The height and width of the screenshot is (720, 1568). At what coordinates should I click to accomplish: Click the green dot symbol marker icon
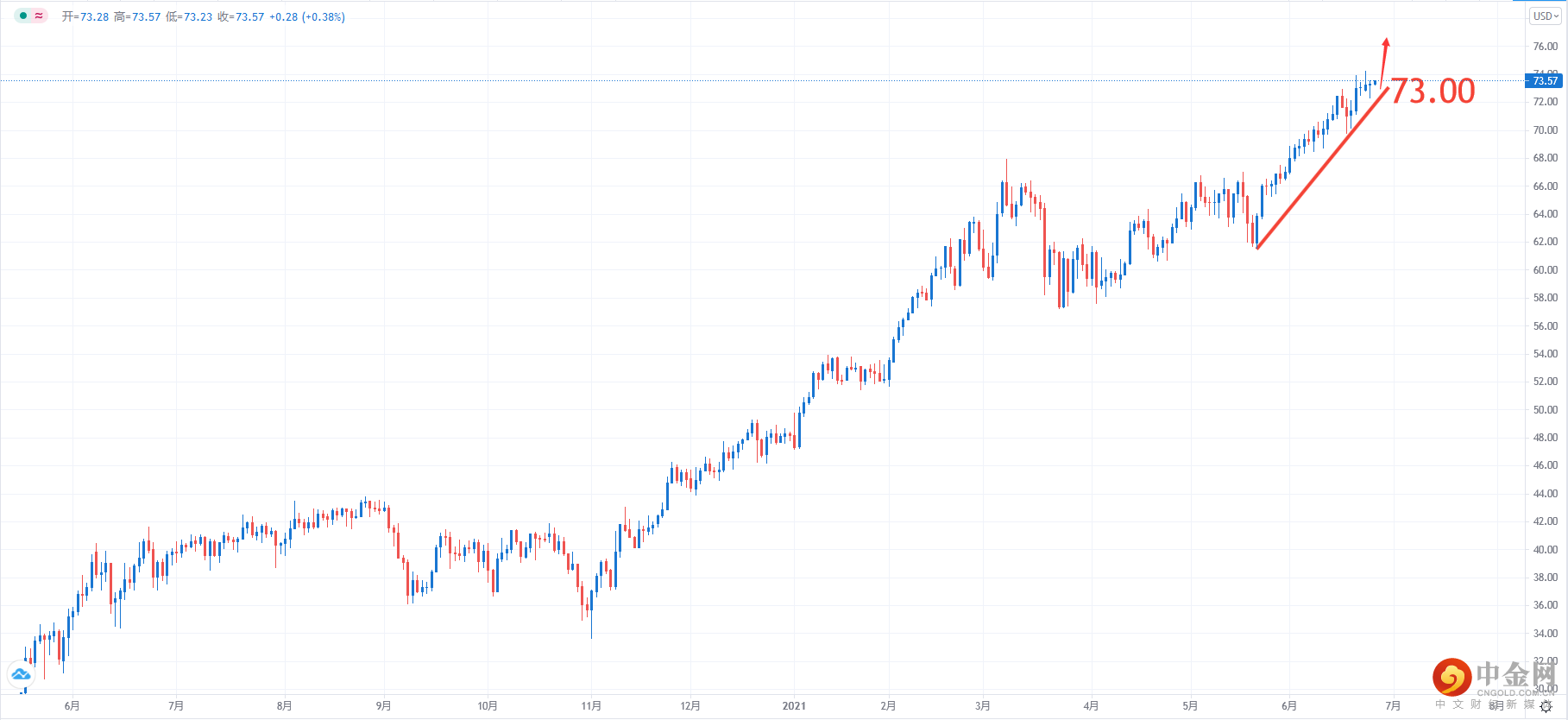[x=24, y=16]
